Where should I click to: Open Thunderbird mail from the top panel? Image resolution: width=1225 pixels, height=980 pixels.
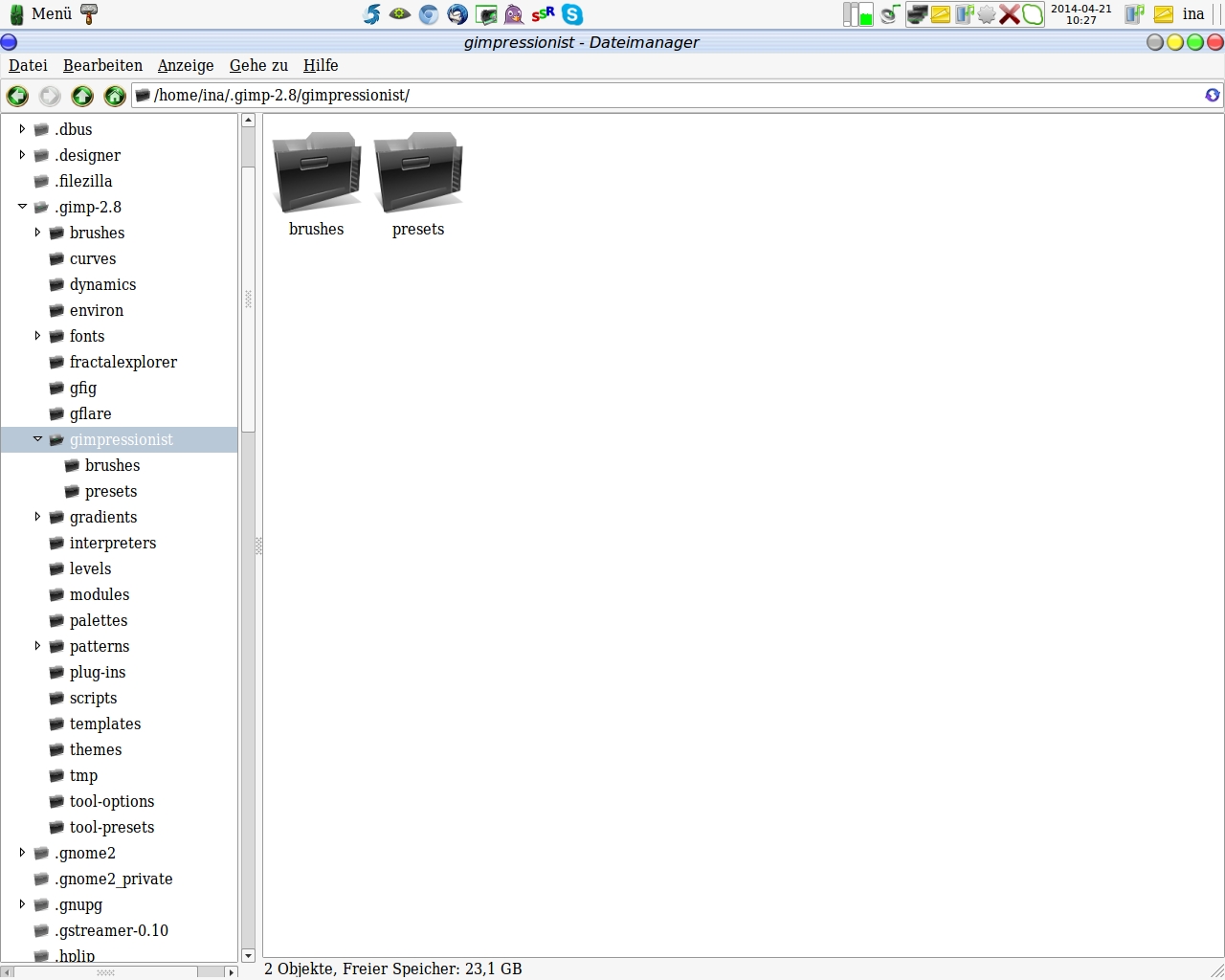457,14
